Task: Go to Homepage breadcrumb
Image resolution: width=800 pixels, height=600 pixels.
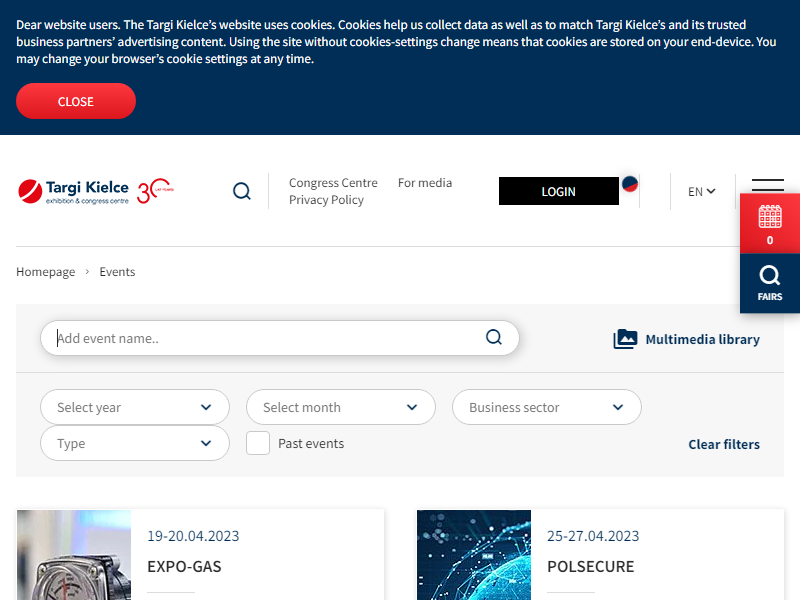Action: (45, 271)
